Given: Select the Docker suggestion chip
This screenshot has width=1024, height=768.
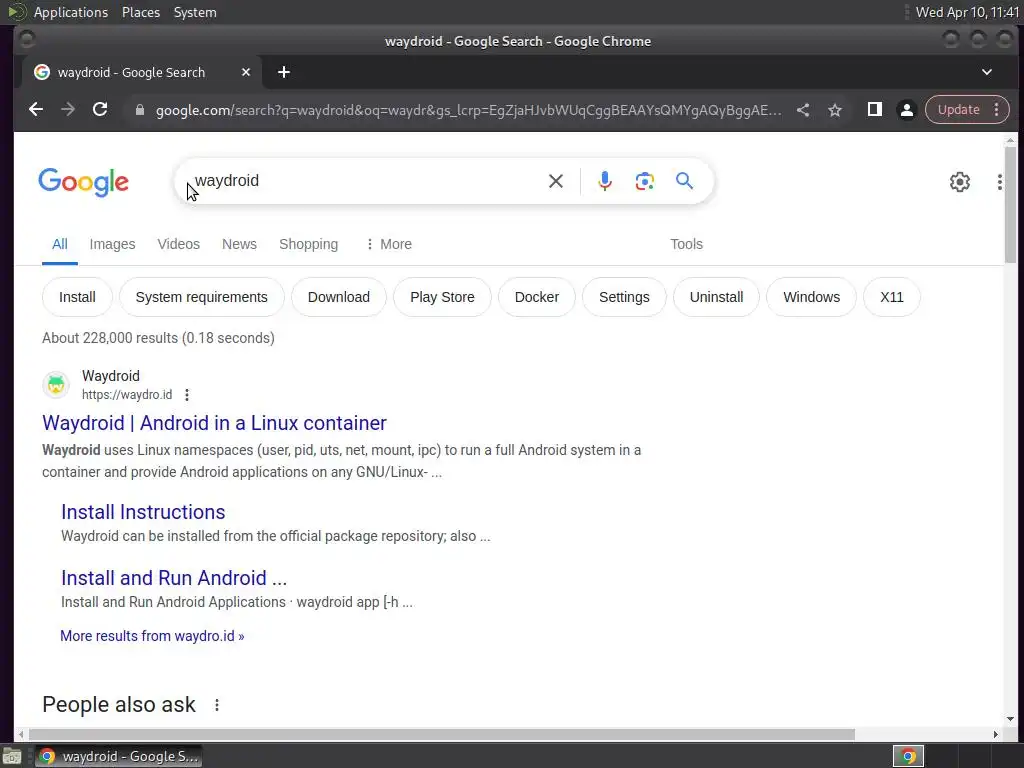Looking at the screenshot, I should click(537, 297).
